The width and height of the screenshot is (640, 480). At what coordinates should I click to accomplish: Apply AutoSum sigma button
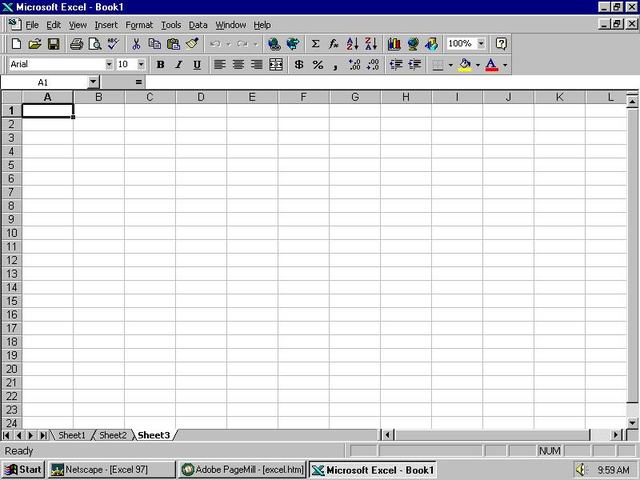click(315, 44)
